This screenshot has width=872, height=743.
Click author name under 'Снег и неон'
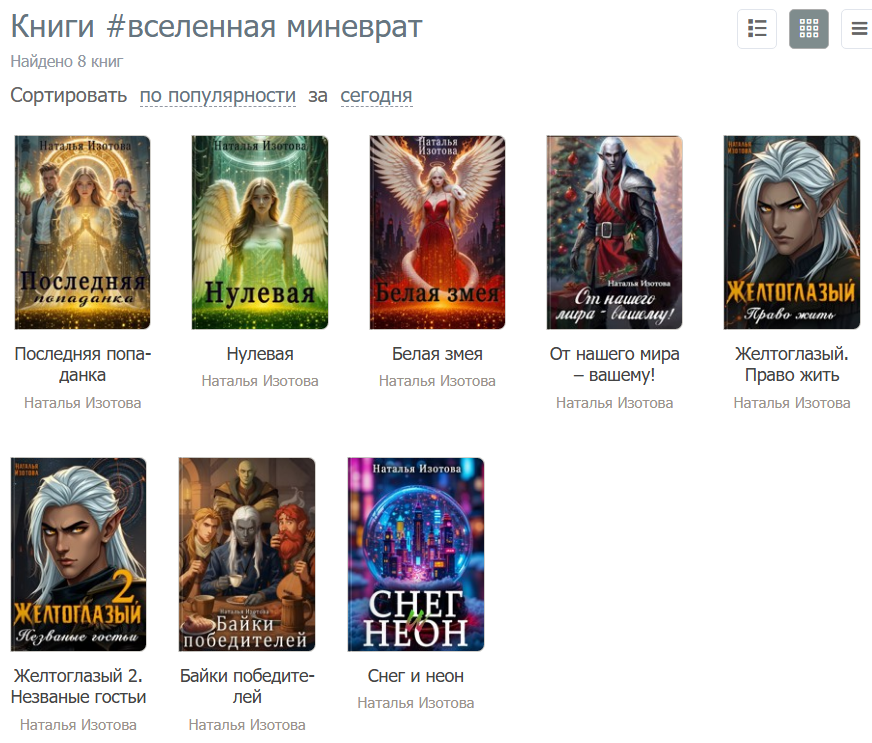[x=415, y=703]
